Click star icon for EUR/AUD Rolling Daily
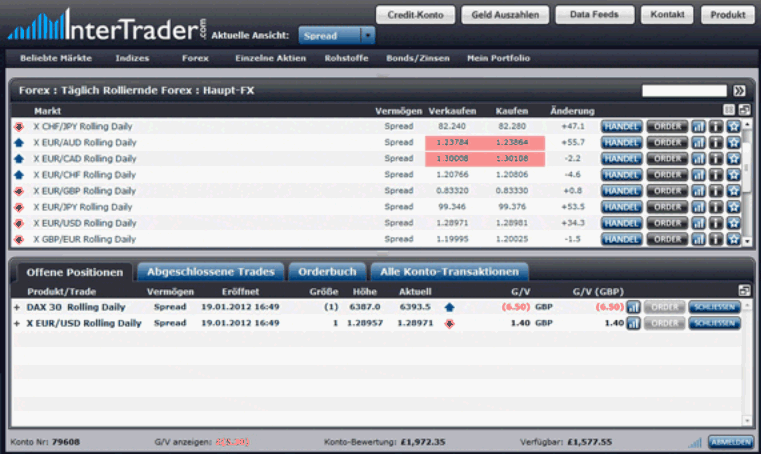Viewport: 761px width, 454px height. (733, 143)
